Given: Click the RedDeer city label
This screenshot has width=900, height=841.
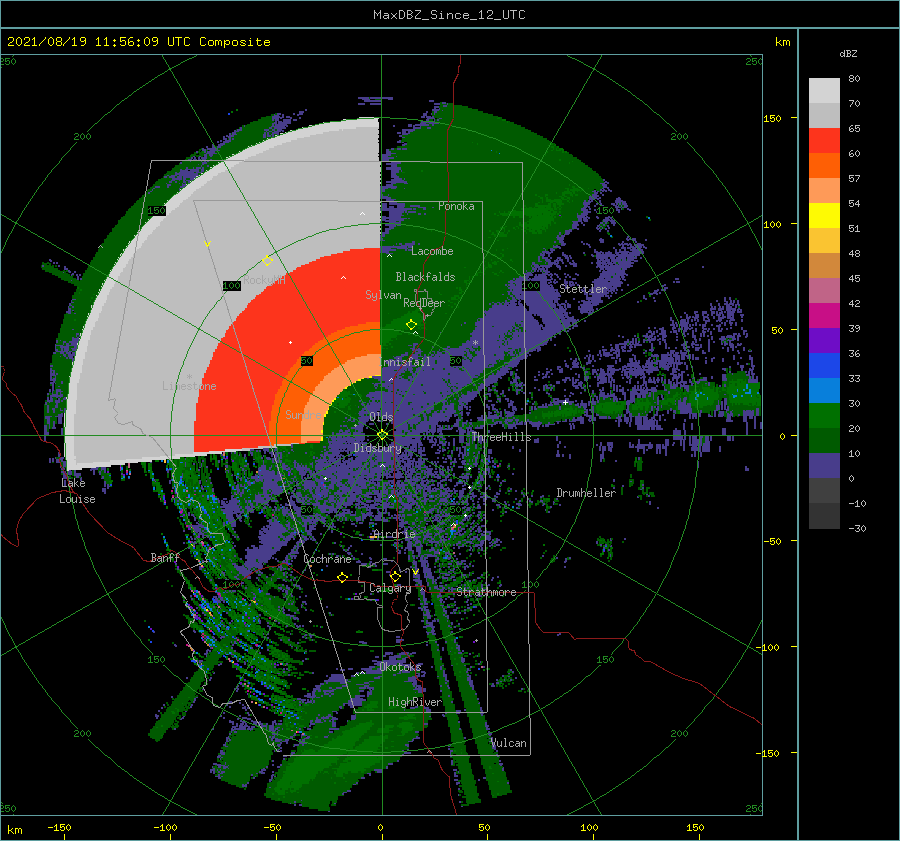Looking at the screenshot, I should [x=424, y=303].
